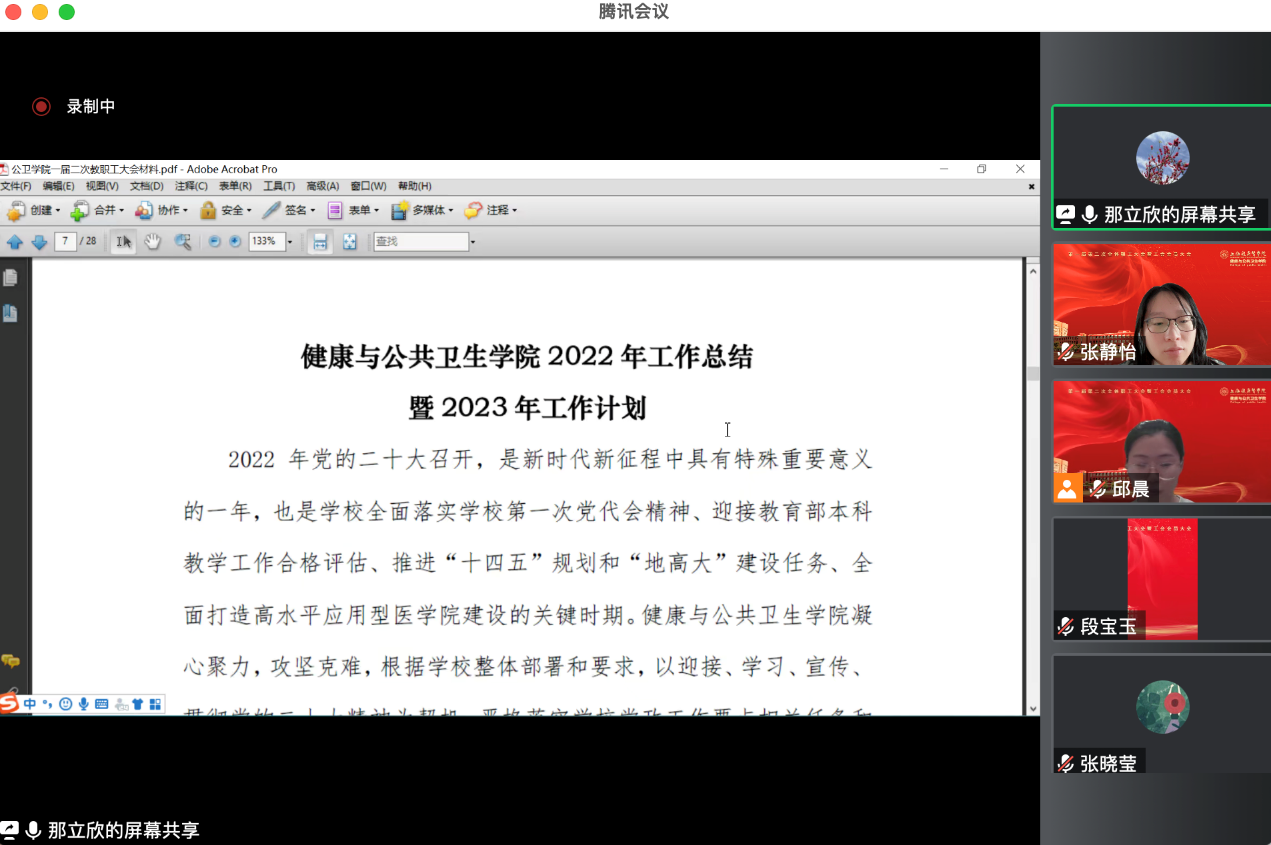Activate the fit-width scrolling mode icon
Viewport: 1271px width, 845px height.
[319, 241]
